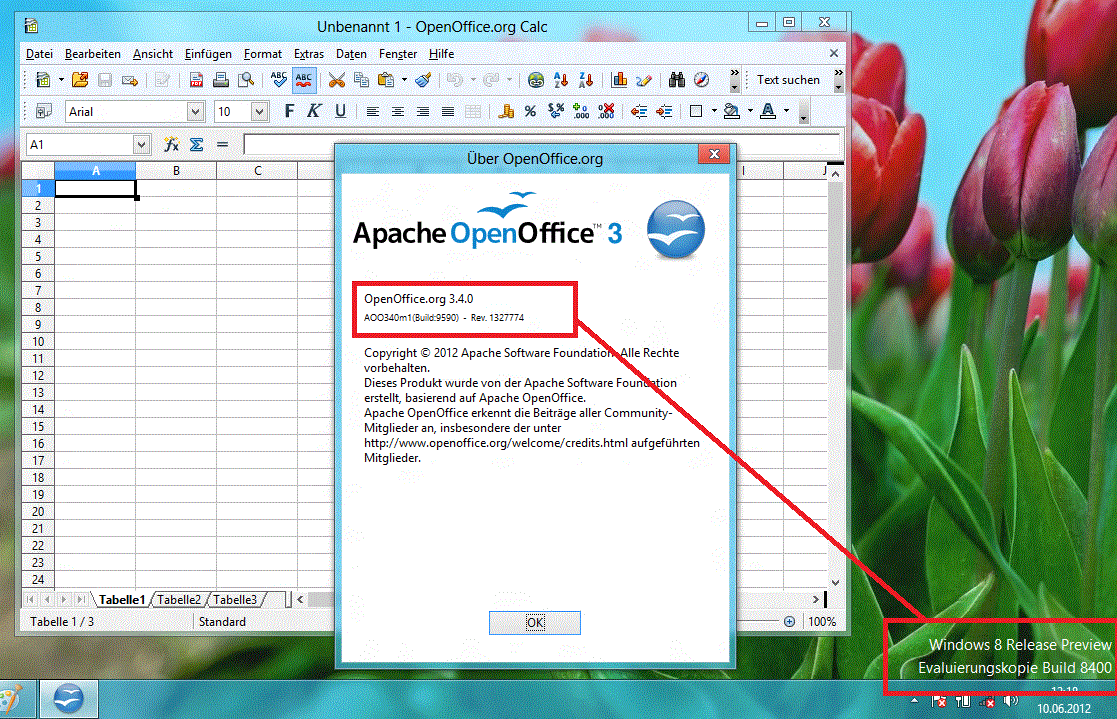The image size is (1117, 719).
Task: Click the Function equals sign
Action: pos(222,145)
